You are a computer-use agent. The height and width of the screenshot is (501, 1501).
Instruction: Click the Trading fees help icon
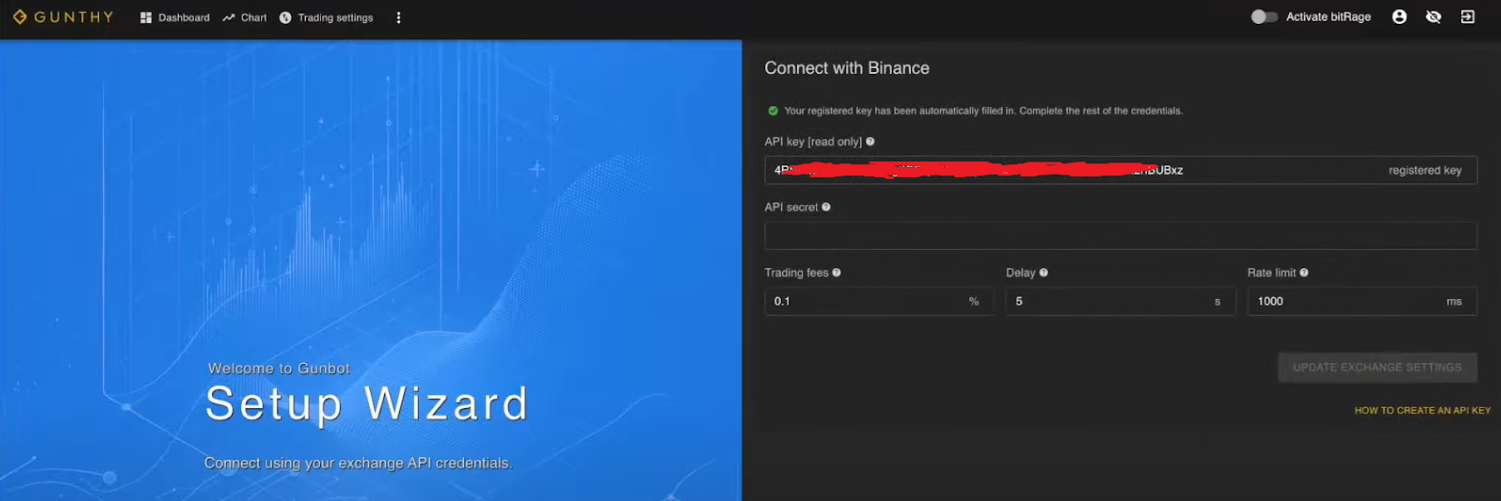click(x=836, y=272)
